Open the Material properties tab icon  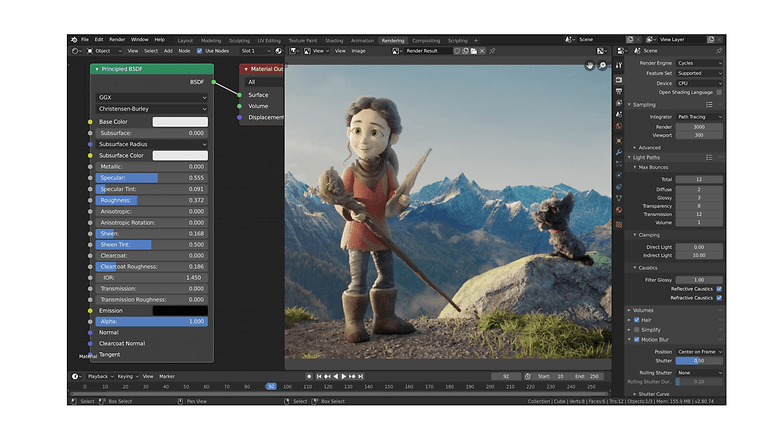(619, 210)
